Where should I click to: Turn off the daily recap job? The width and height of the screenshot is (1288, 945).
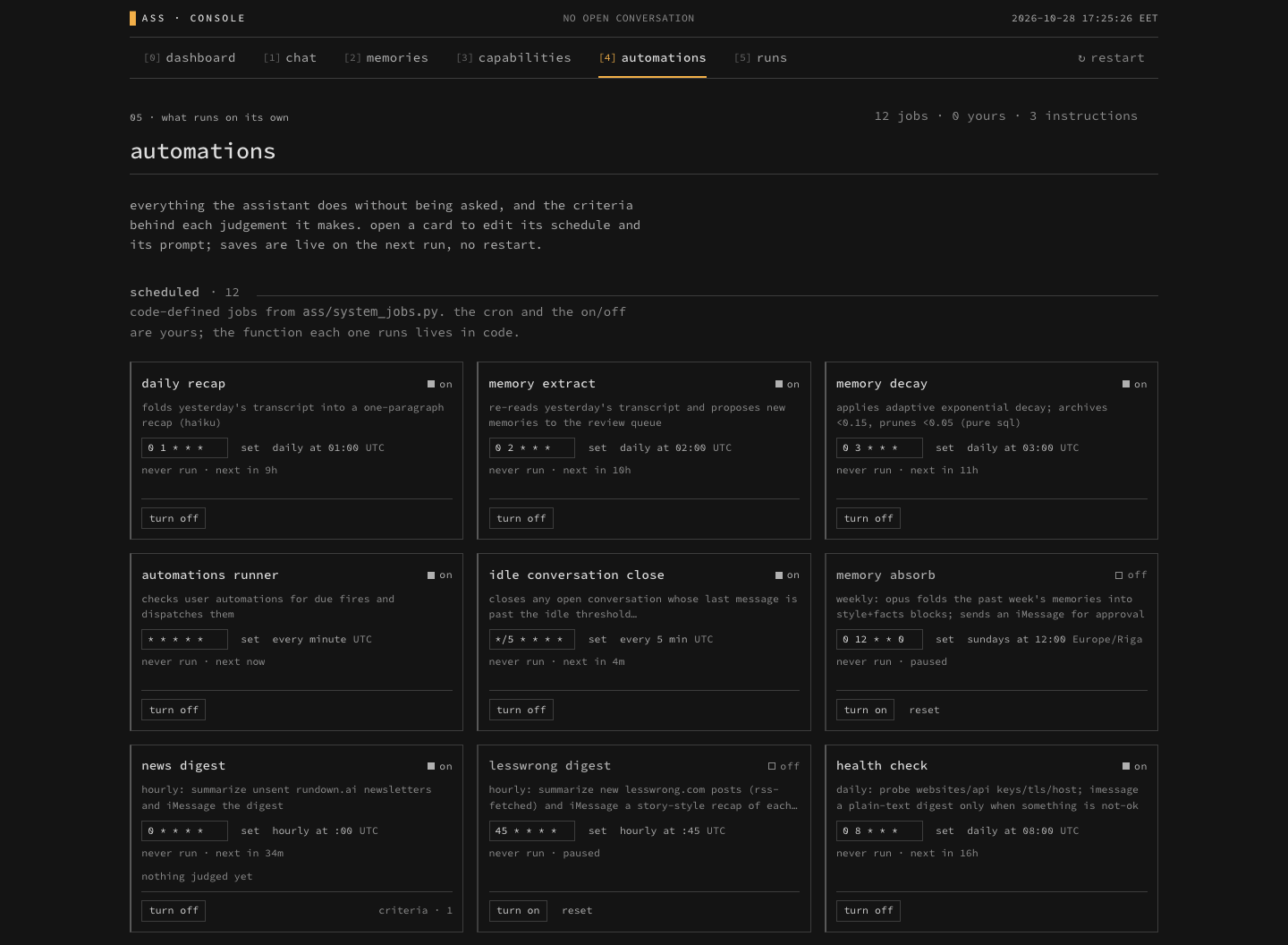pyautogui.click(x=174, y=518)
